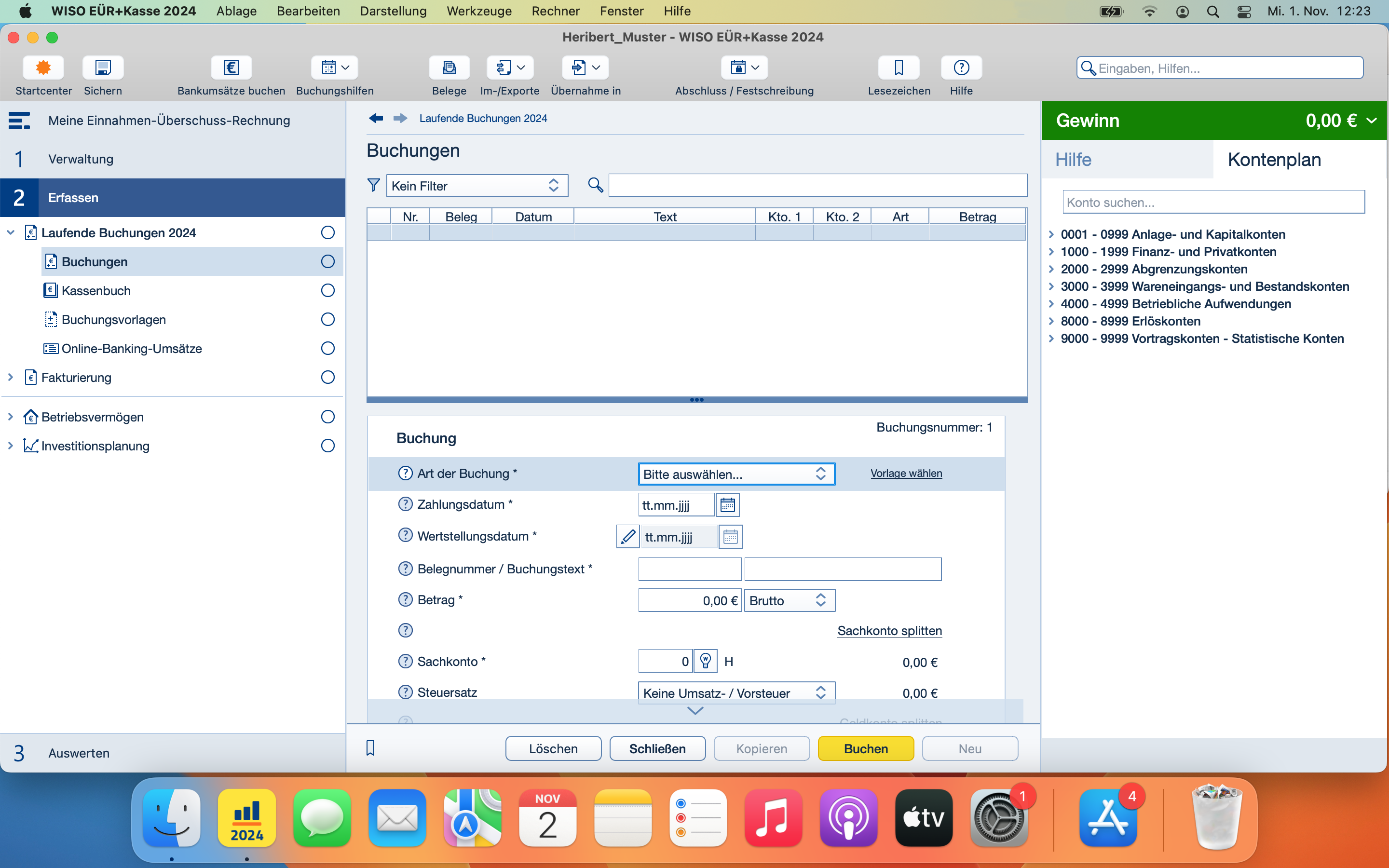Toggle status circle next to Online-Banking-Umsätze
The image size is (1389, 868).
[328, 349]
